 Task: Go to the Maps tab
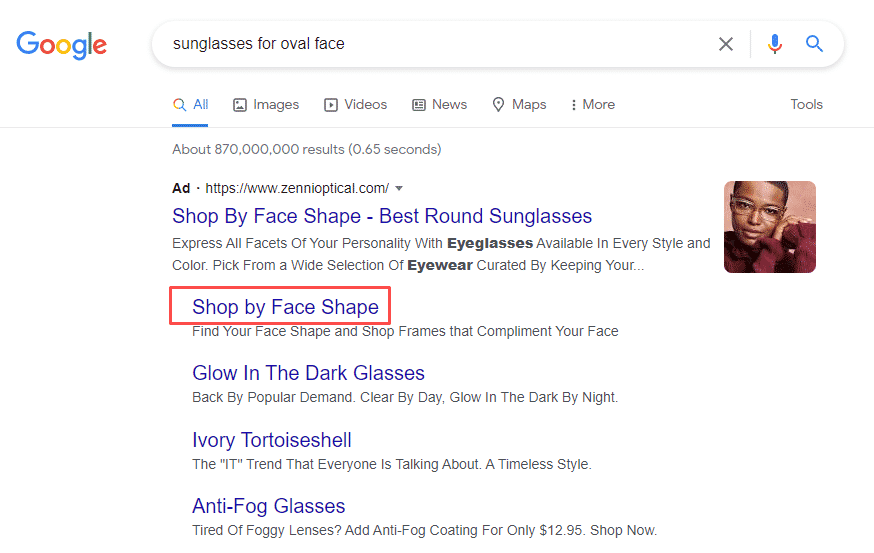click(x=519, y=104)
